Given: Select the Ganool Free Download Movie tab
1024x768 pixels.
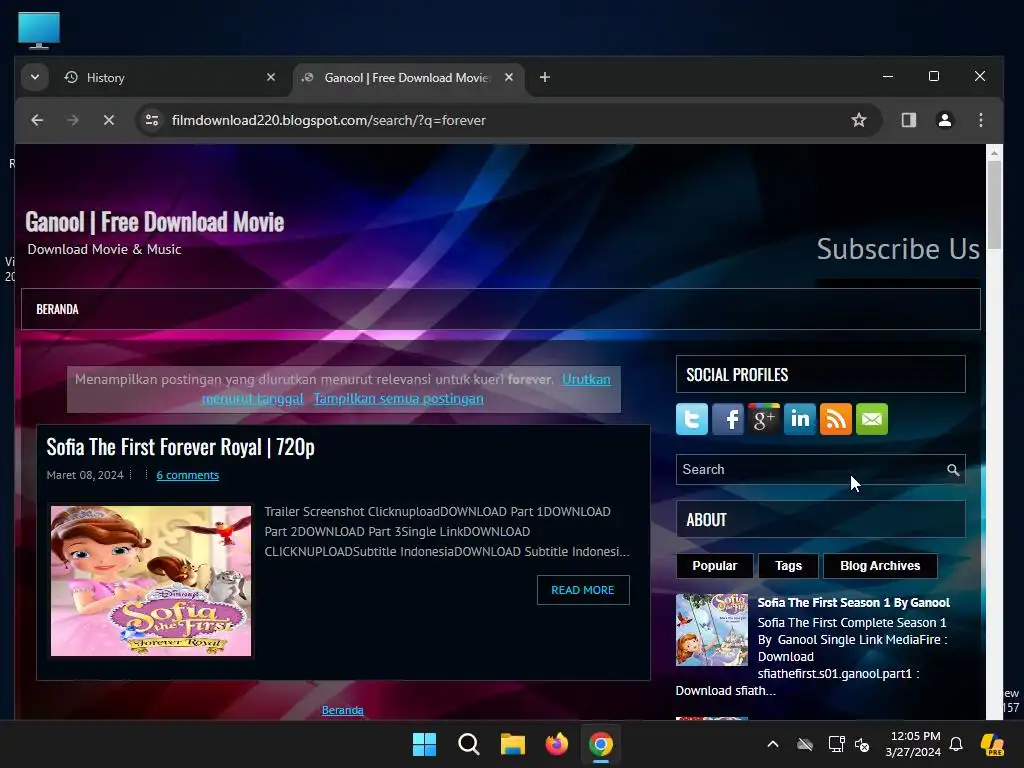Looking at the screenshot, I should coord(409,78).
